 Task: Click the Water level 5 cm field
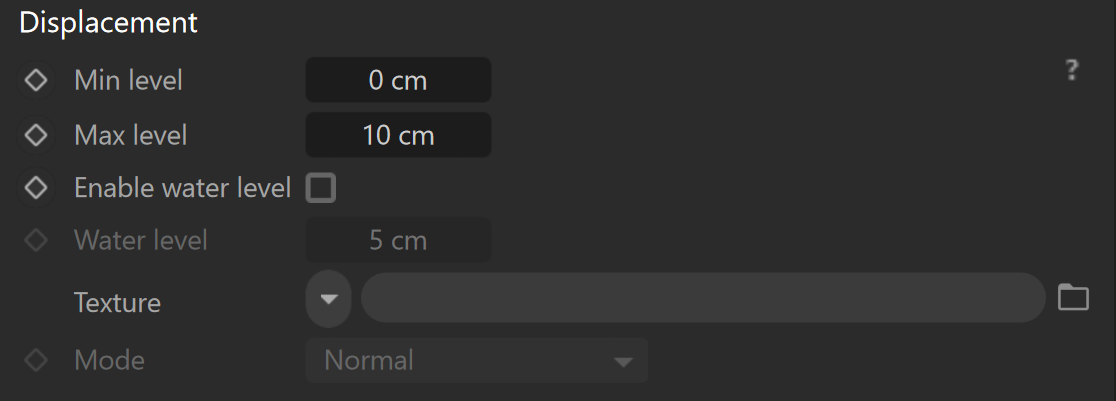tap(399, 240)
